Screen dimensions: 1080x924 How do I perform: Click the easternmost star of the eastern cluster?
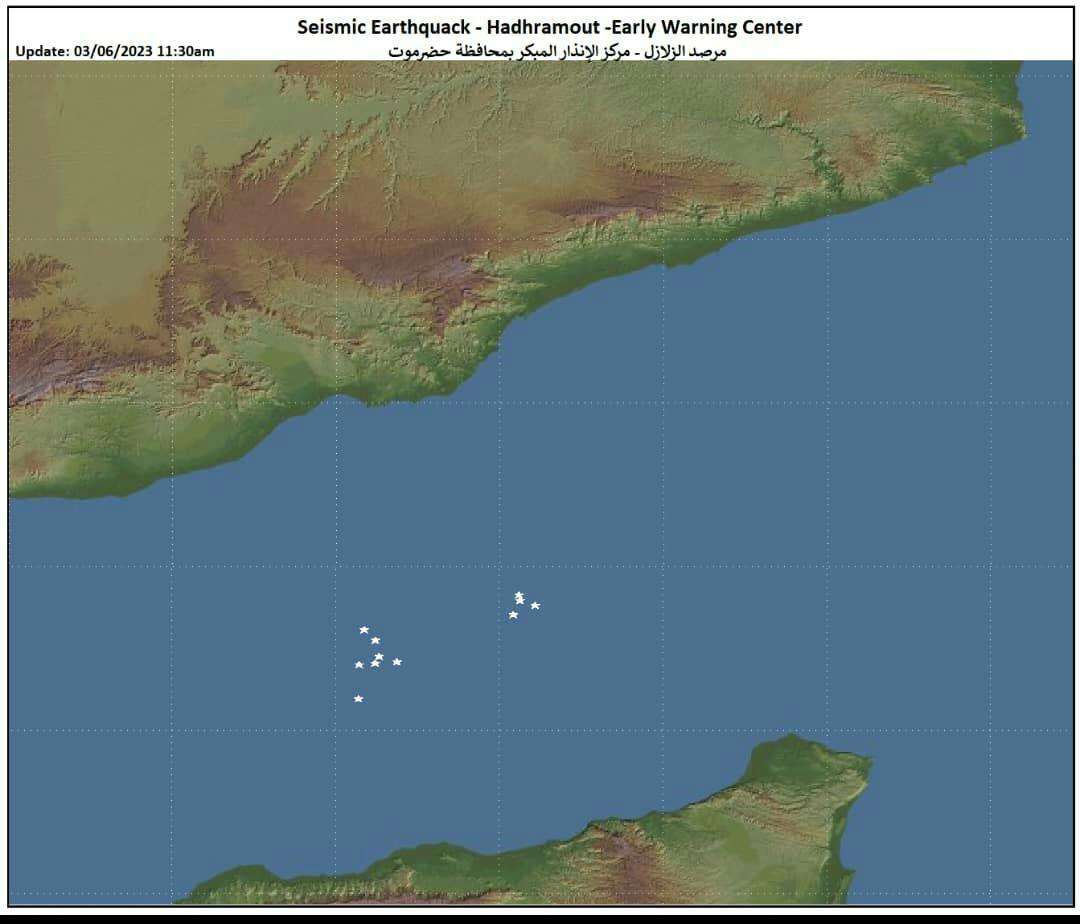[535, 606]
